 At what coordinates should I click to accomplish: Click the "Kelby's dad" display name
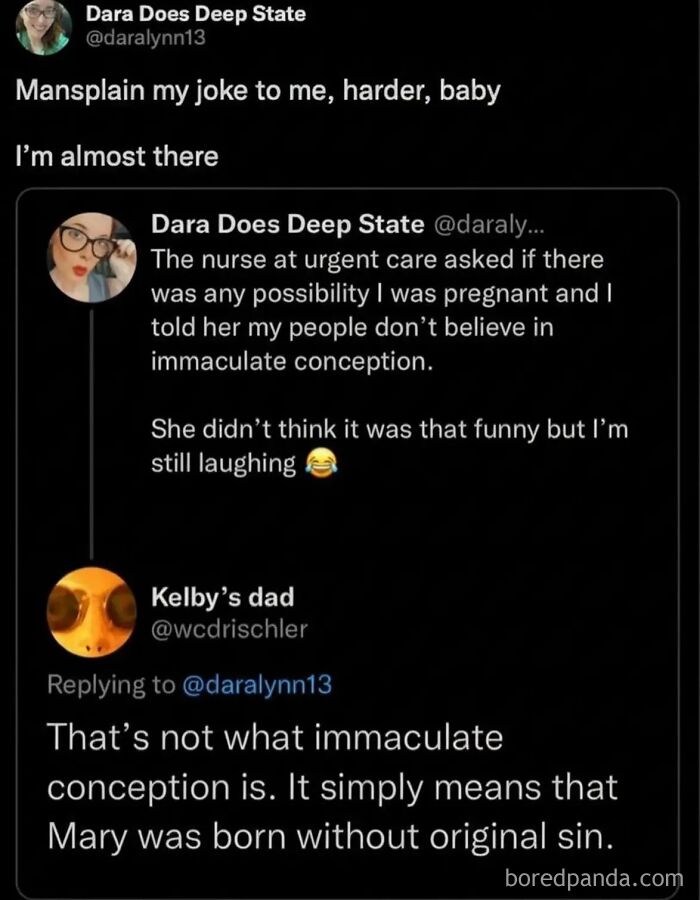(x=222, y=598)
